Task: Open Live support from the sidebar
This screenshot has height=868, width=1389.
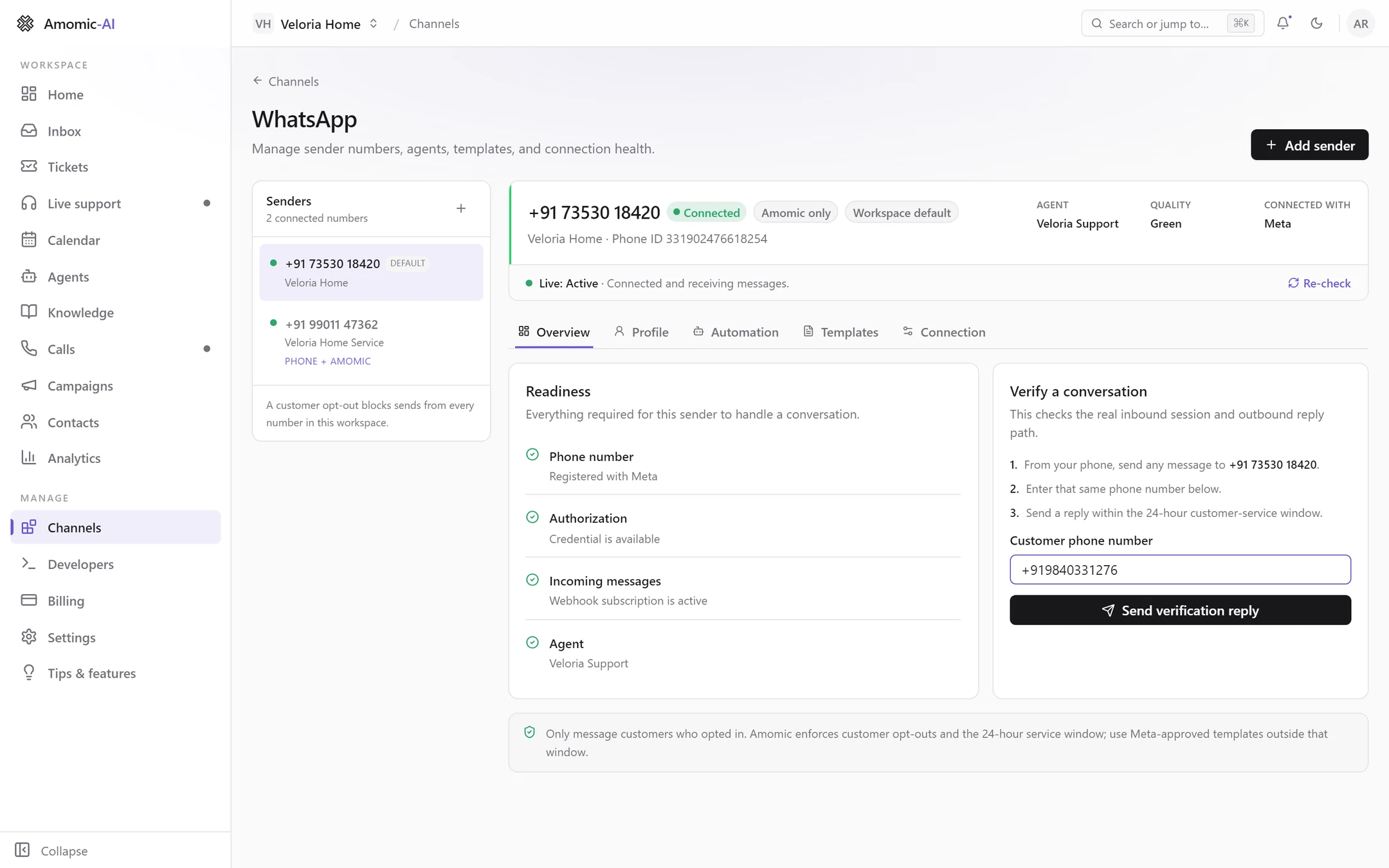Action: point(115,204)
